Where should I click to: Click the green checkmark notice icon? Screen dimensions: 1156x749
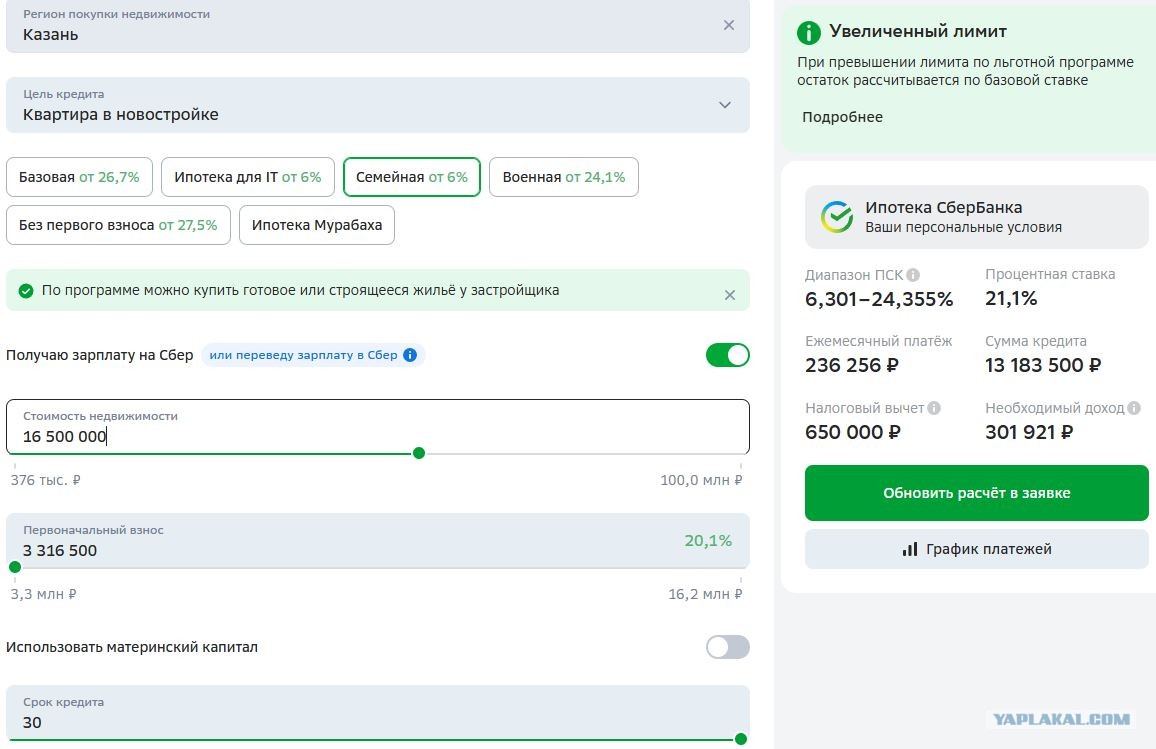[26, 290]
